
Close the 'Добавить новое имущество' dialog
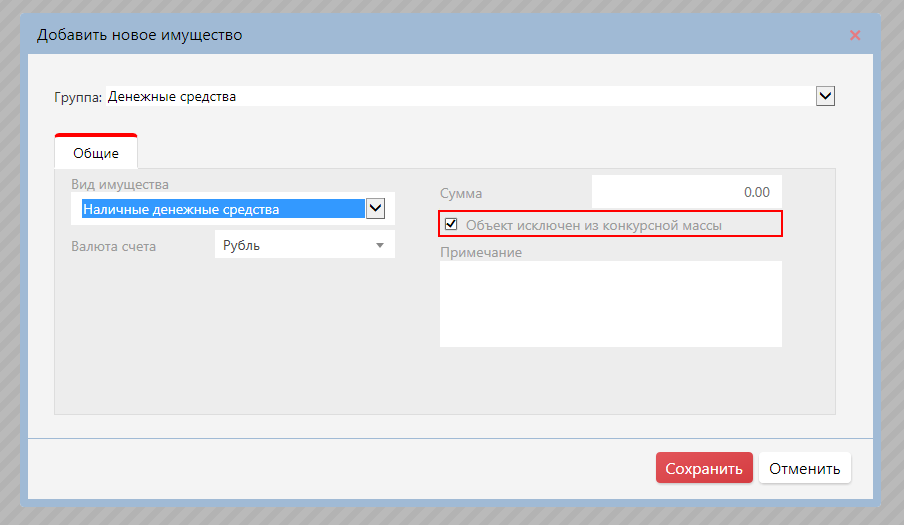coord(854,35)
